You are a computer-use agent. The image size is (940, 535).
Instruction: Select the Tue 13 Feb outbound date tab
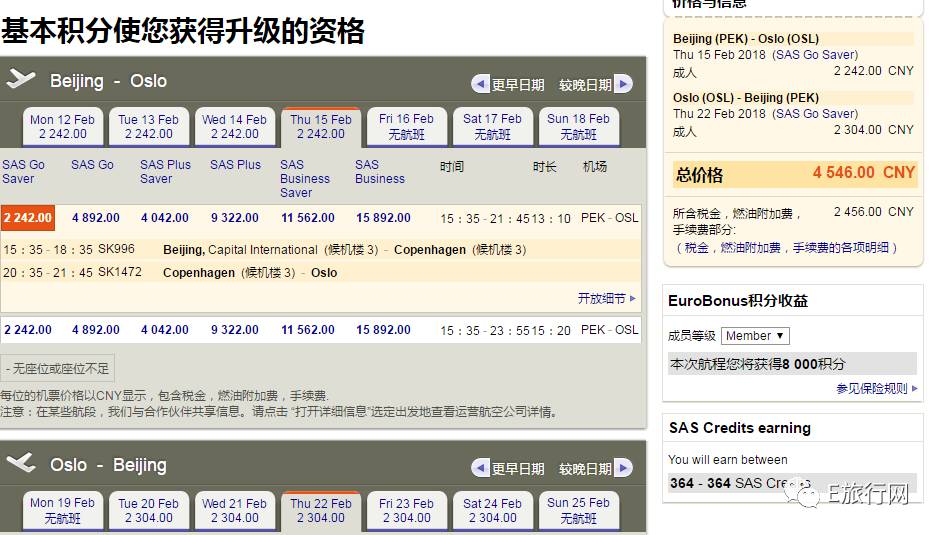click(148, 127)
